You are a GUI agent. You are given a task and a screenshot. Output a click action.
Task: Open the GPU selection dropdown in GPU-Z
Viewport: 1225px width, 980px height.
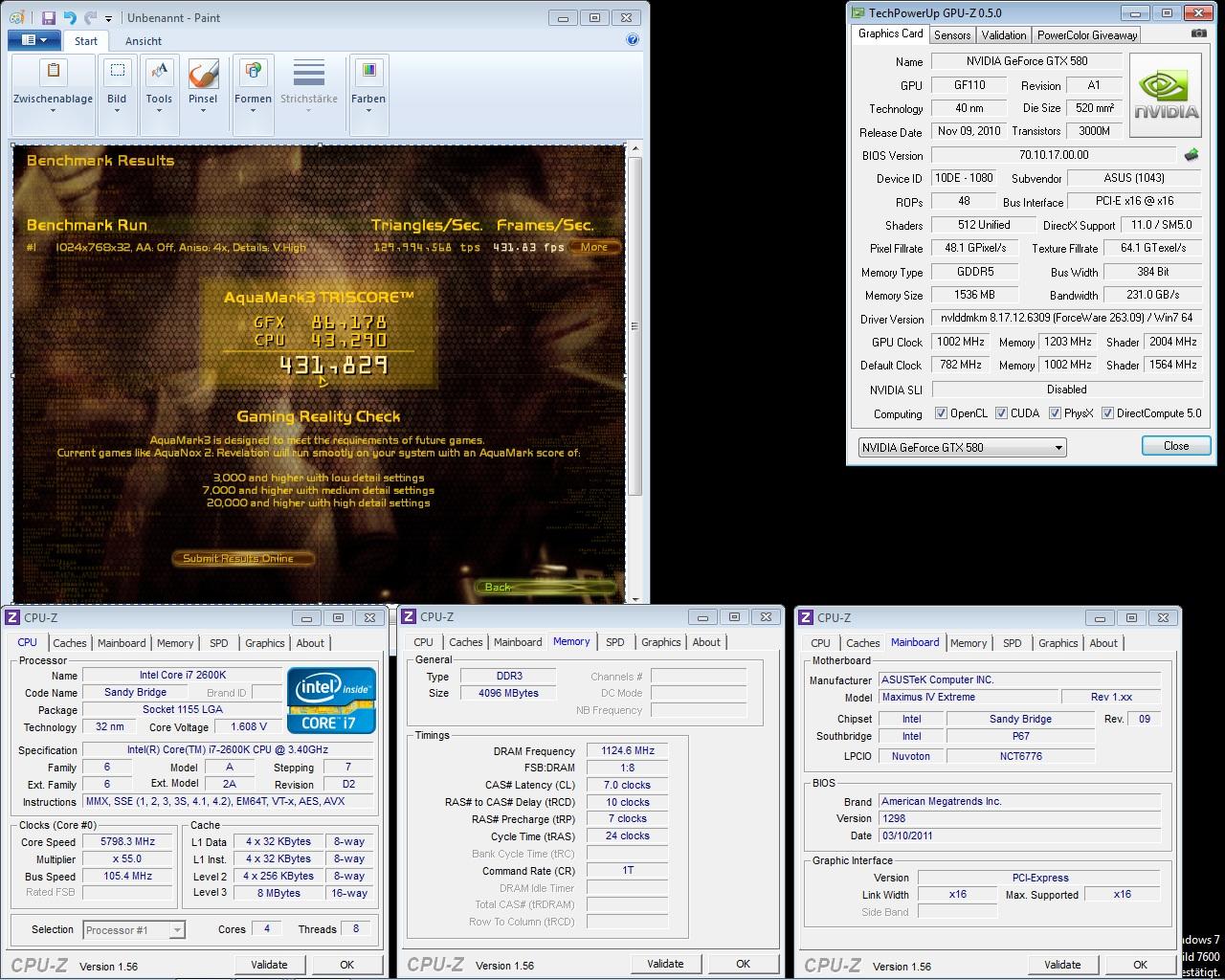tap(962, 447)
